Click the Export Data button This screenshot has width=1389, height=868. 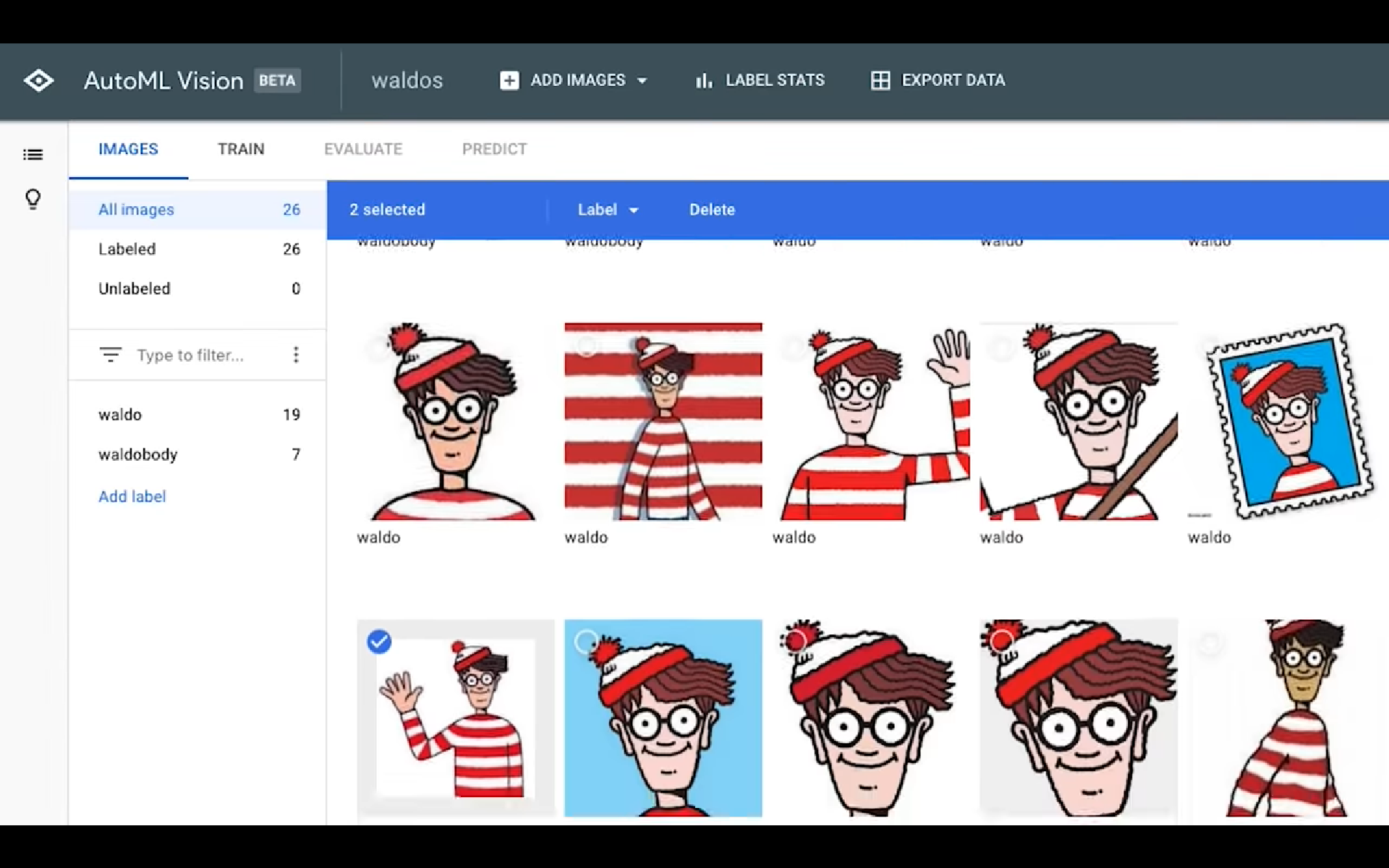pyautogui.click(x=938, y=80)
